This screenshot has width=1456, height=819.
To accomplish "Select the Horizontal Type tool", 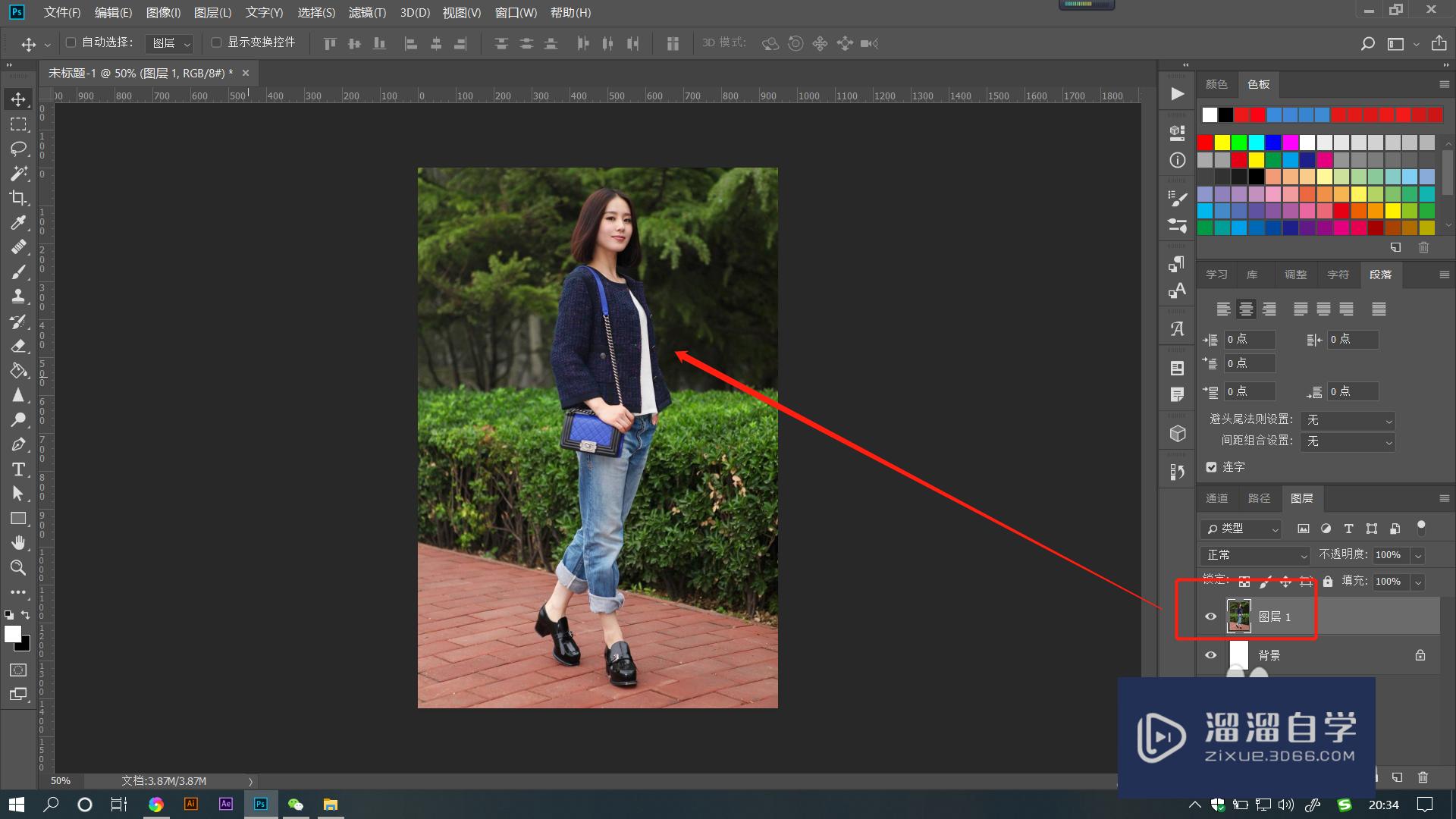I will pos(19,469).
